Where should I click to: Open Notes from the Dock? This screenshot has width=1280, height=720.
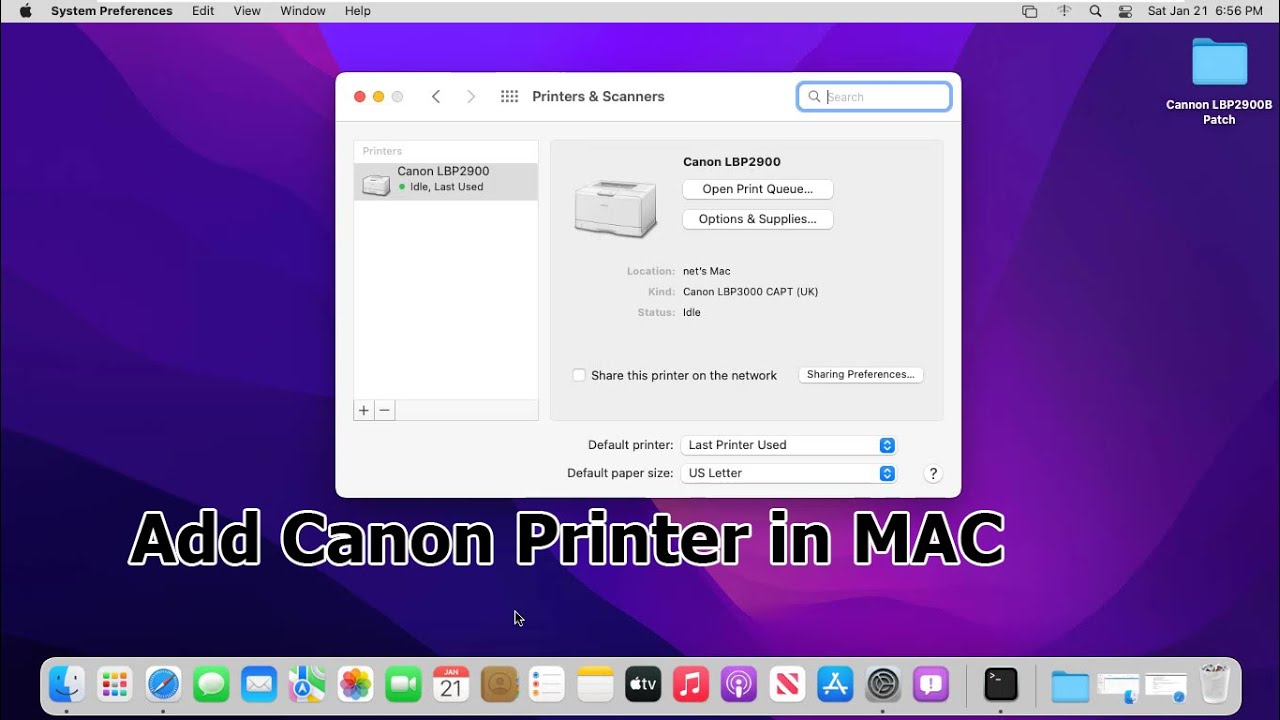pyautogui.click(x=595, y=684)
